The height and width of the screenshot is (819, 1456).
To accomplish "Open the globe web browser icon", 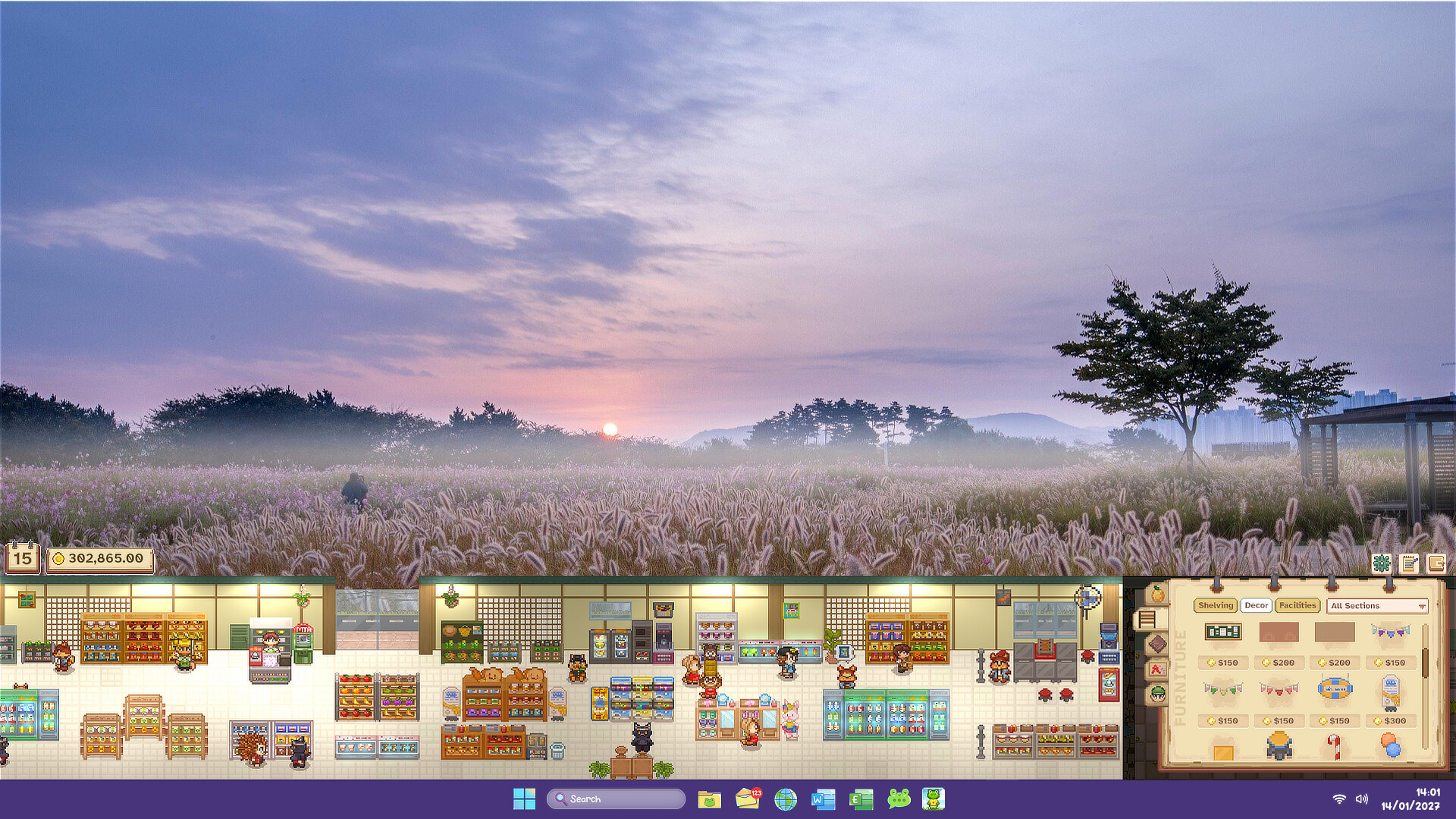I will (x=786, y=799).
